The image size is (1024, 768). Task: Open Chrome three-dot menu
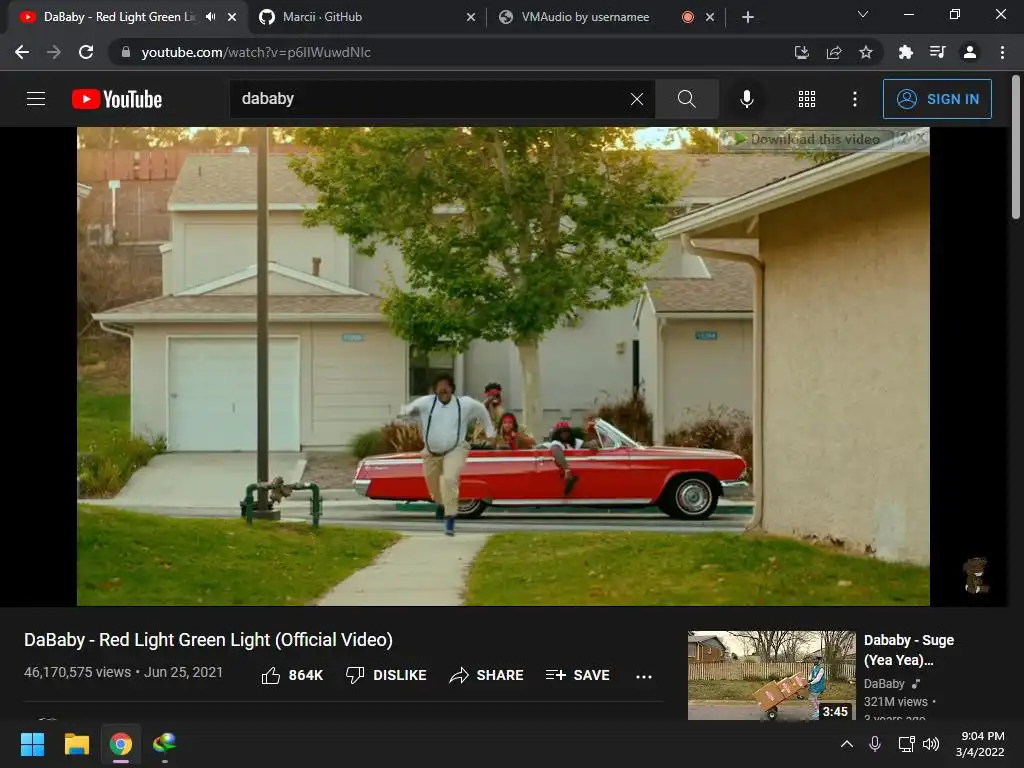(1002, 52)
